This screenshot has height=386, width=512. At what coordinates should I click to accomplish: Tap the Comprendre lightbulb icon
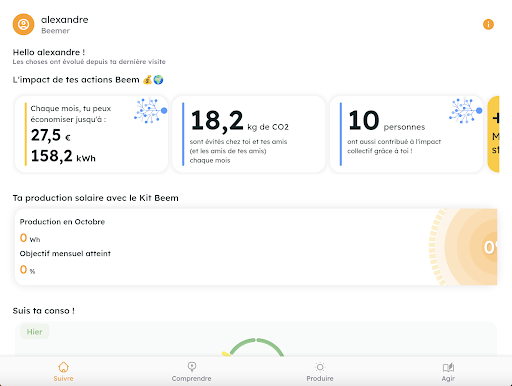click(x=192, y=367)
